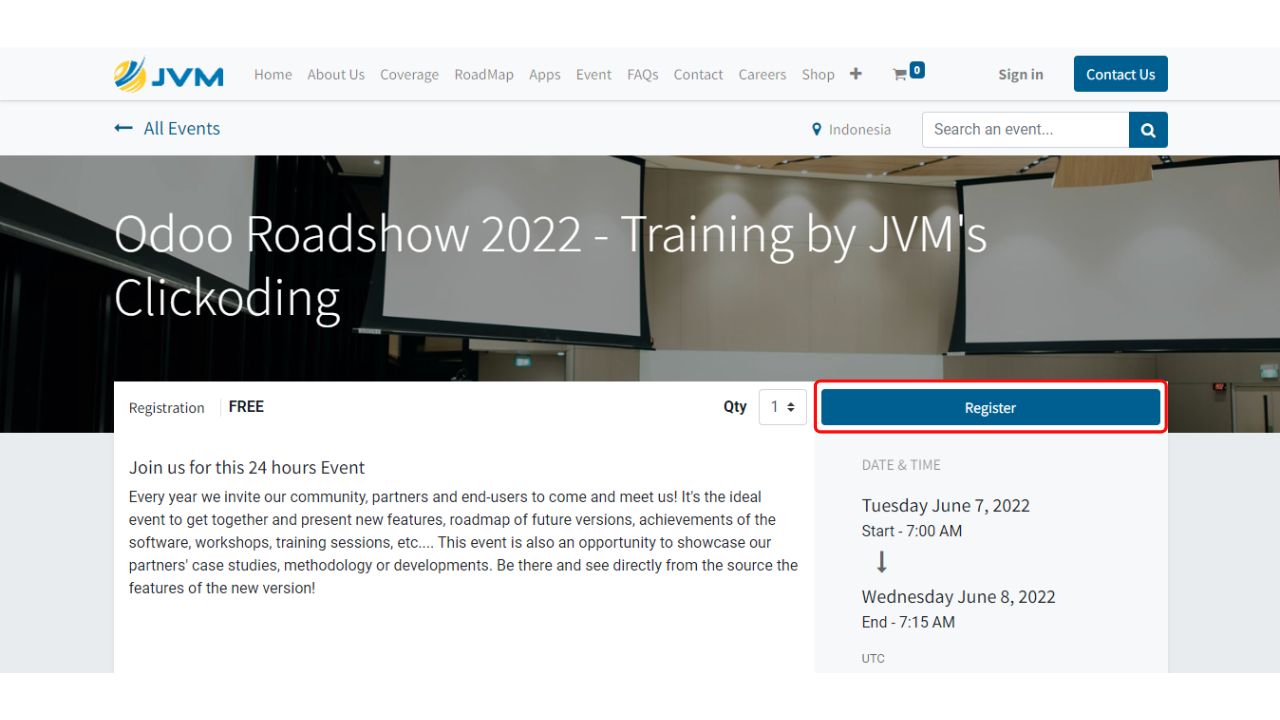Click the JVM logo
1280x720 pixels.
coord(168,74)
